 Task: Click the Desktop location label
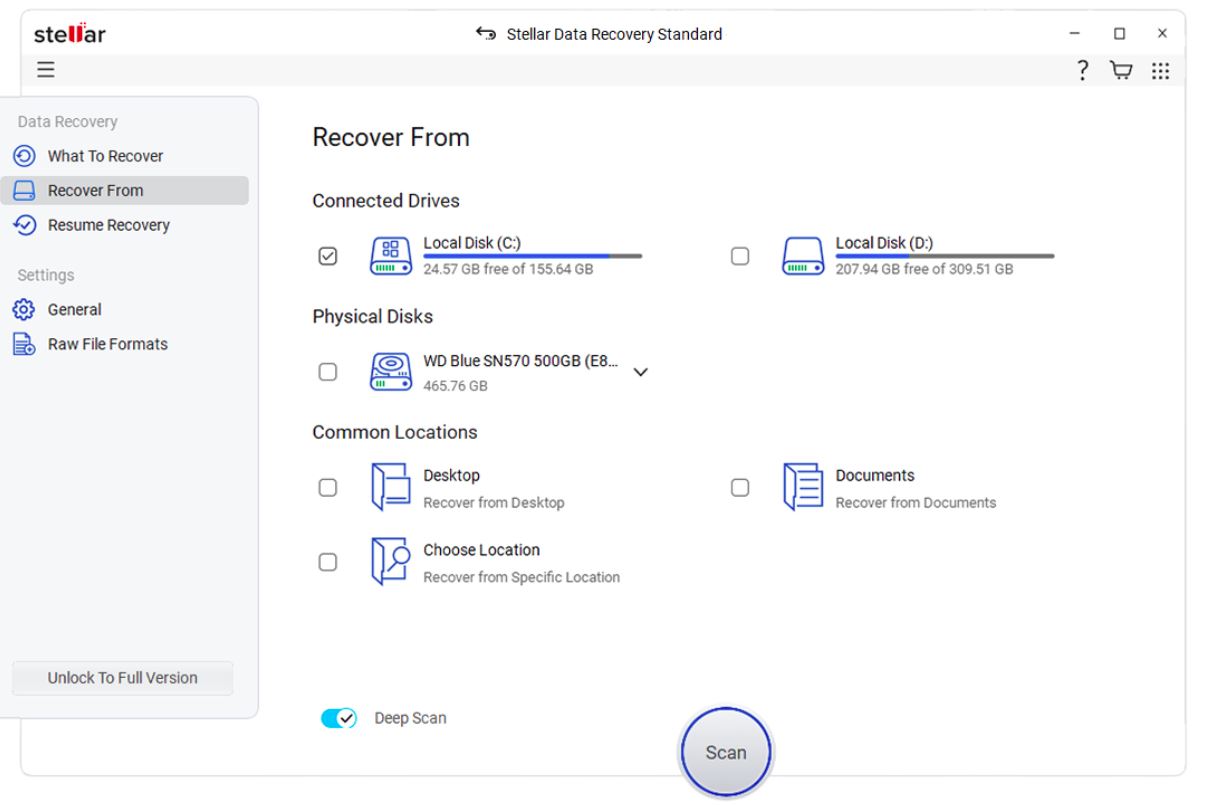(x=452, y=476)
